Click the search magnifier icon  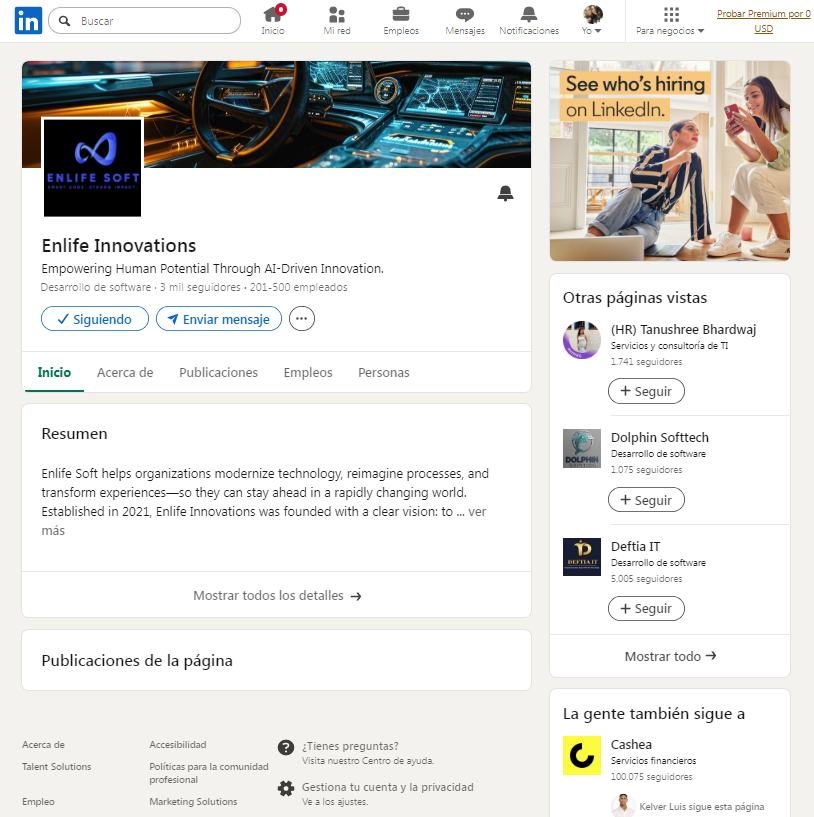(64, 21)
